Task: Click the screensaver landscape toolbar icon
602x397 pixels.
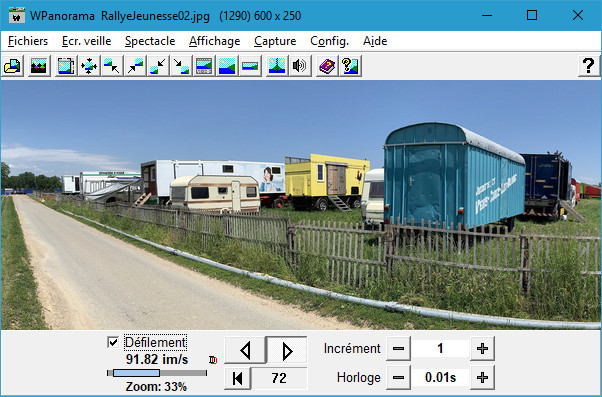Action: tap(39, 66)
